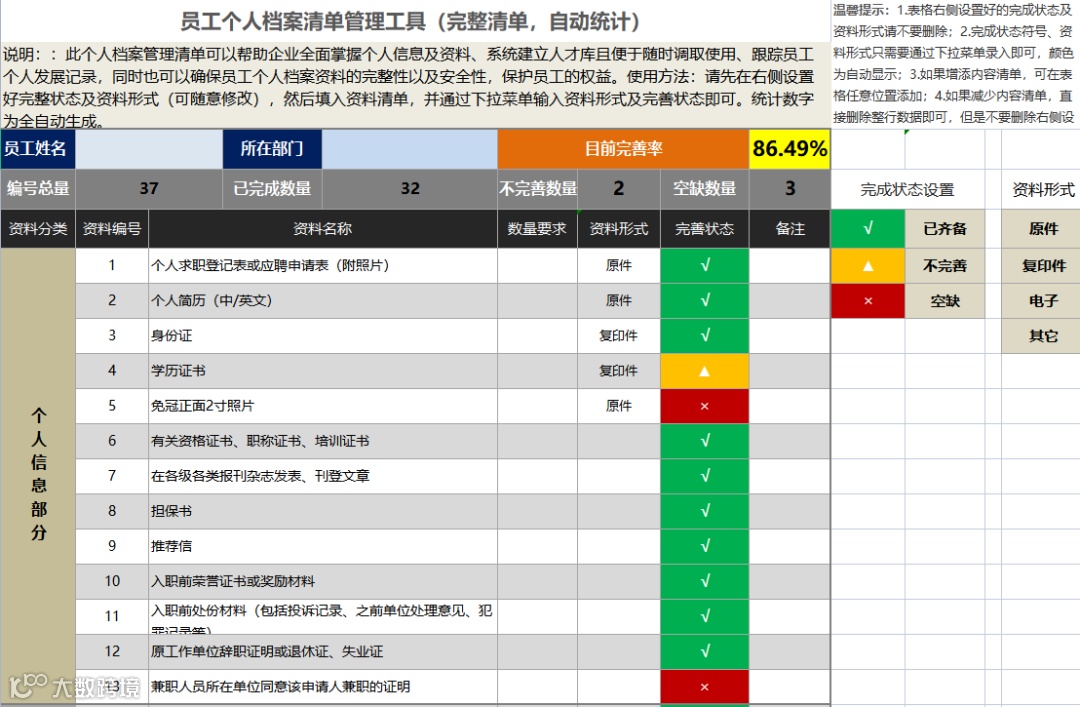Screen dimensions: 1080x707
Task: Click the 温馨提示 tips text block
Action: [x=953, y=63]
